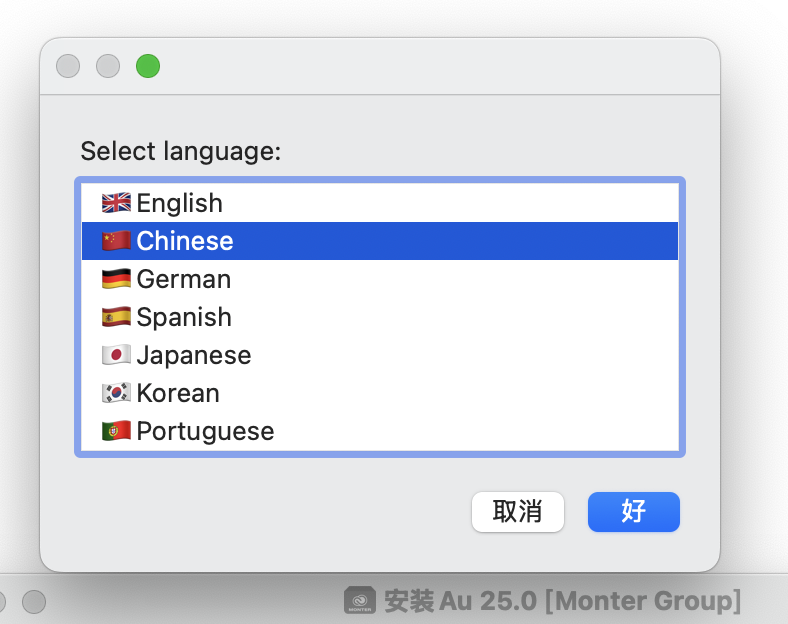Click the green zoom window button
The height and width of the screenshot is (624, 788).
point(148,67)
